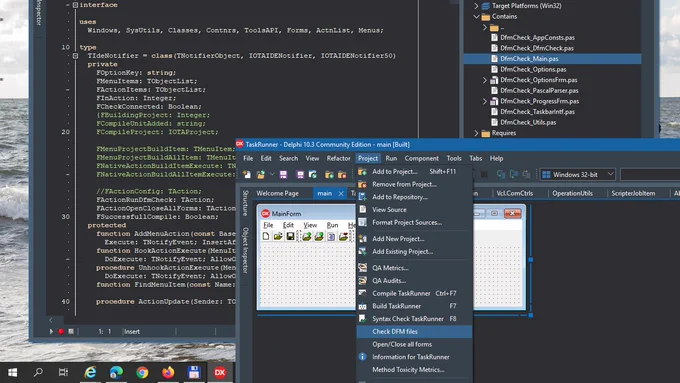Viewport: 680px width, 383px height.
Task: Click the red macro Record button in status bar
Action: pos(61,331)
